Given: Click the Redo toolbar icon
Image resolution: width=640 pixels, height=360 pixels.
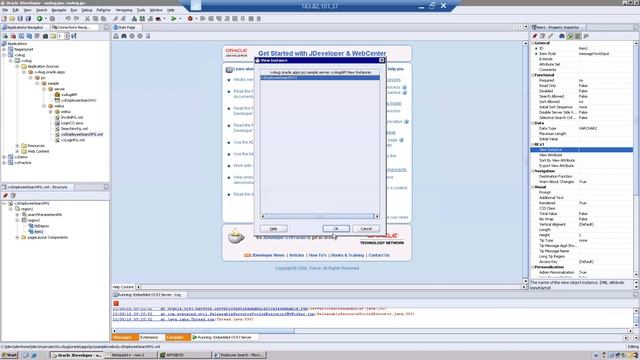Looking at the screenshot, I should (76, 18).
